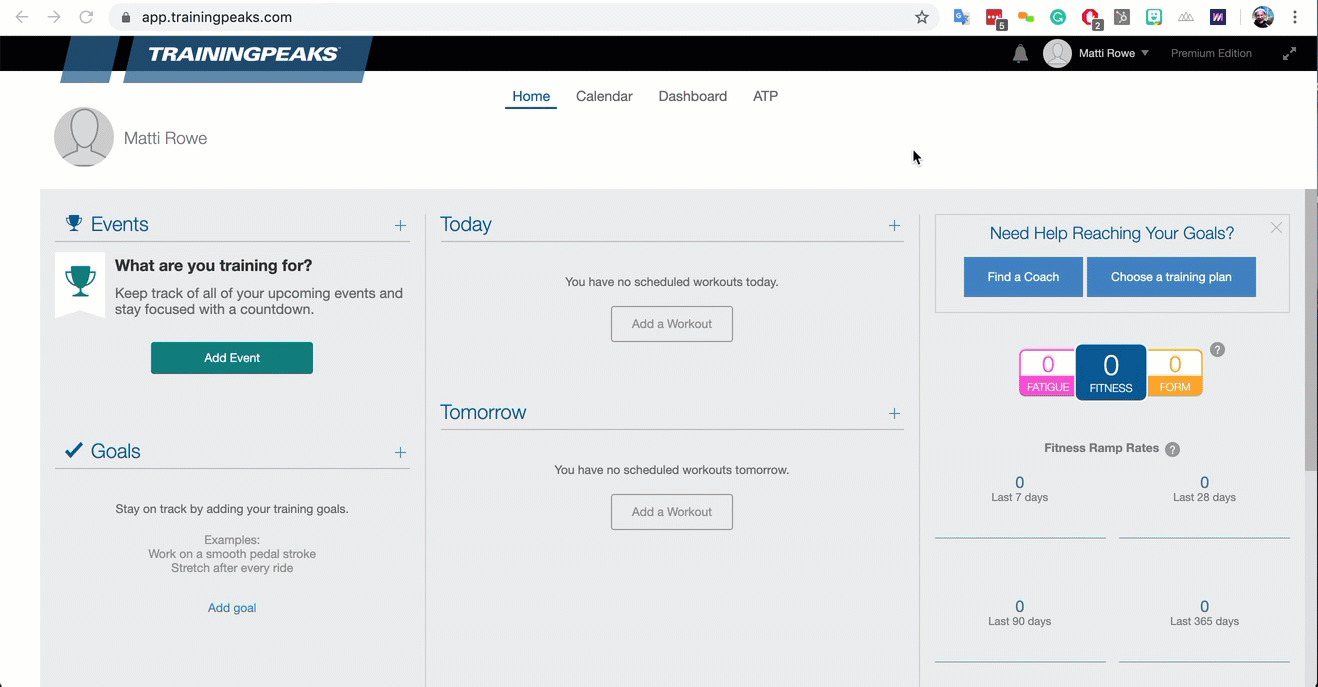Dismiss the Need Help Reaching Your Goals card

[1276, 228]
